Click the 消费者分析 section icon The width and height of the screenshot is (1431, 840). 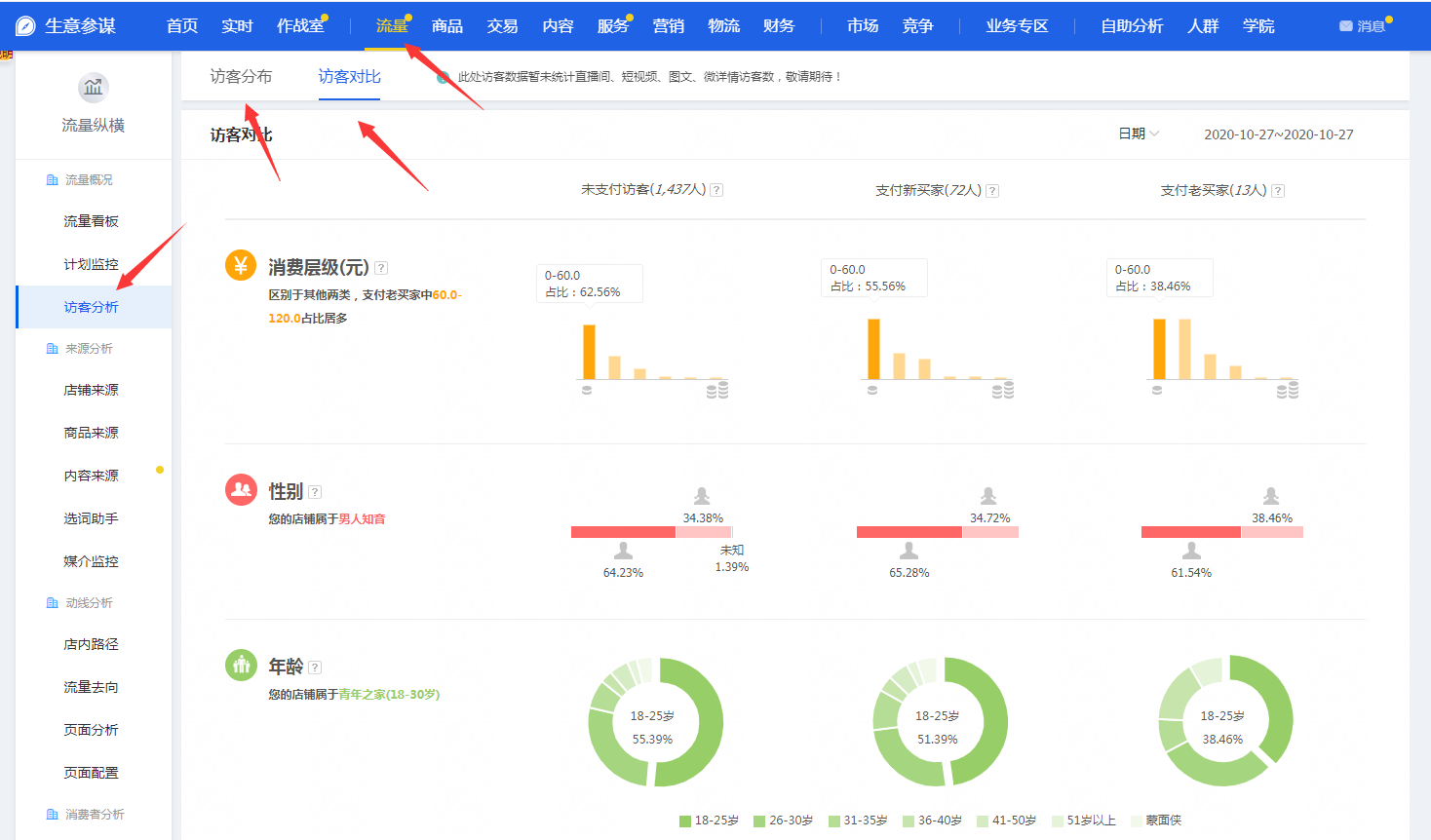pos(53,815)
